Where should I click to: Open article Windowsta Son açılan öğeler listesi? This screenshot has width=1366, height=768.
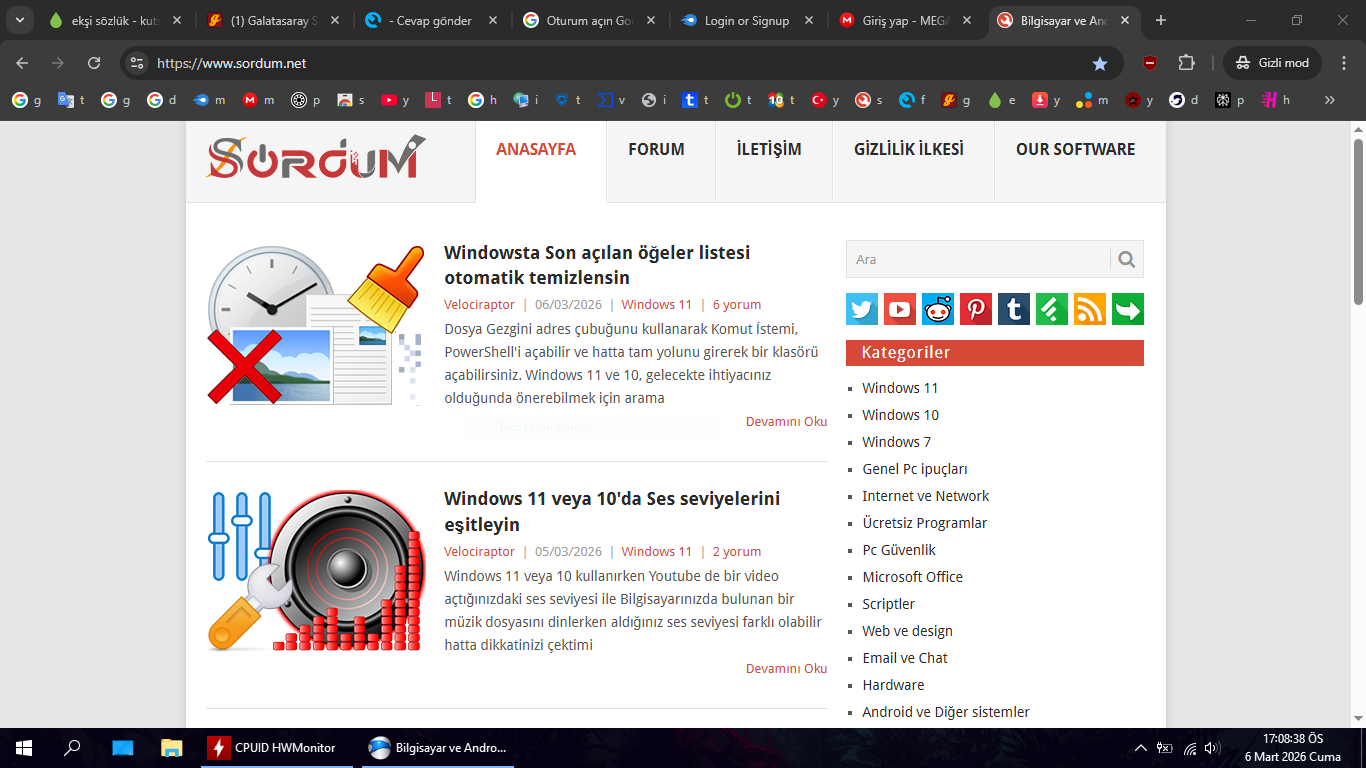[x=597, y=265]
